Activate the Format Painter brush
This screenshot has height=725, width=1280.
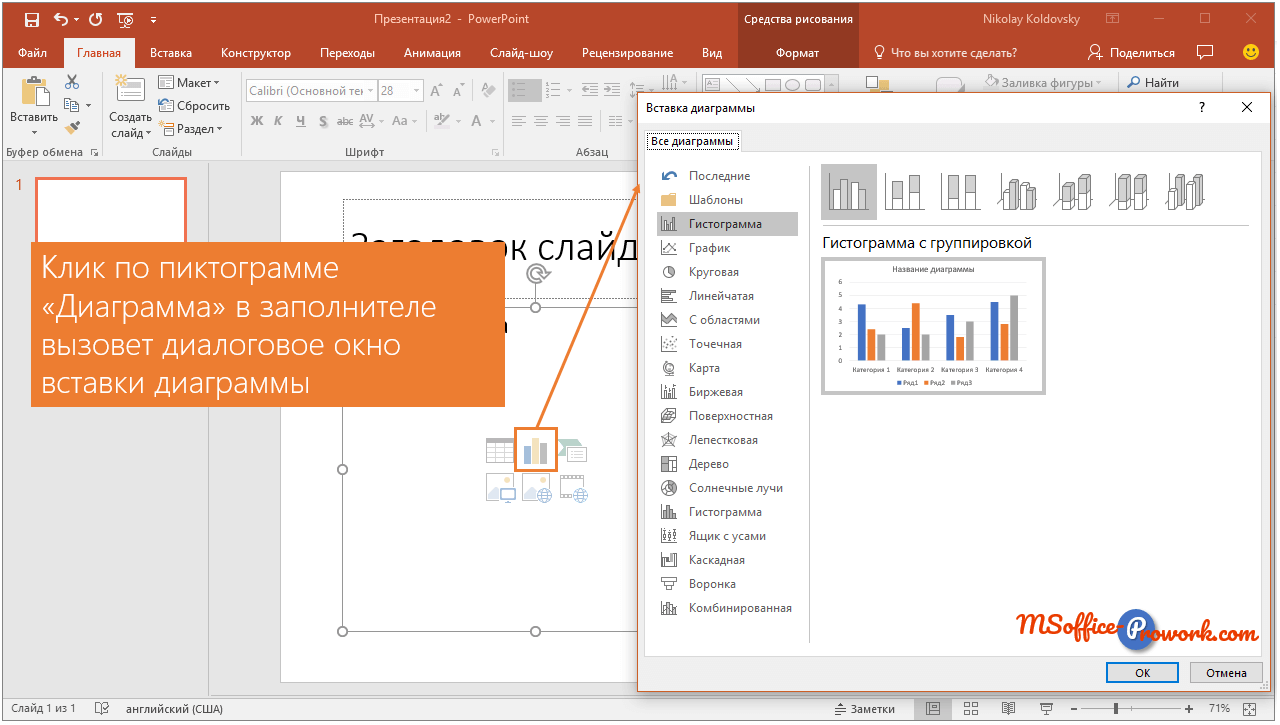72,127
